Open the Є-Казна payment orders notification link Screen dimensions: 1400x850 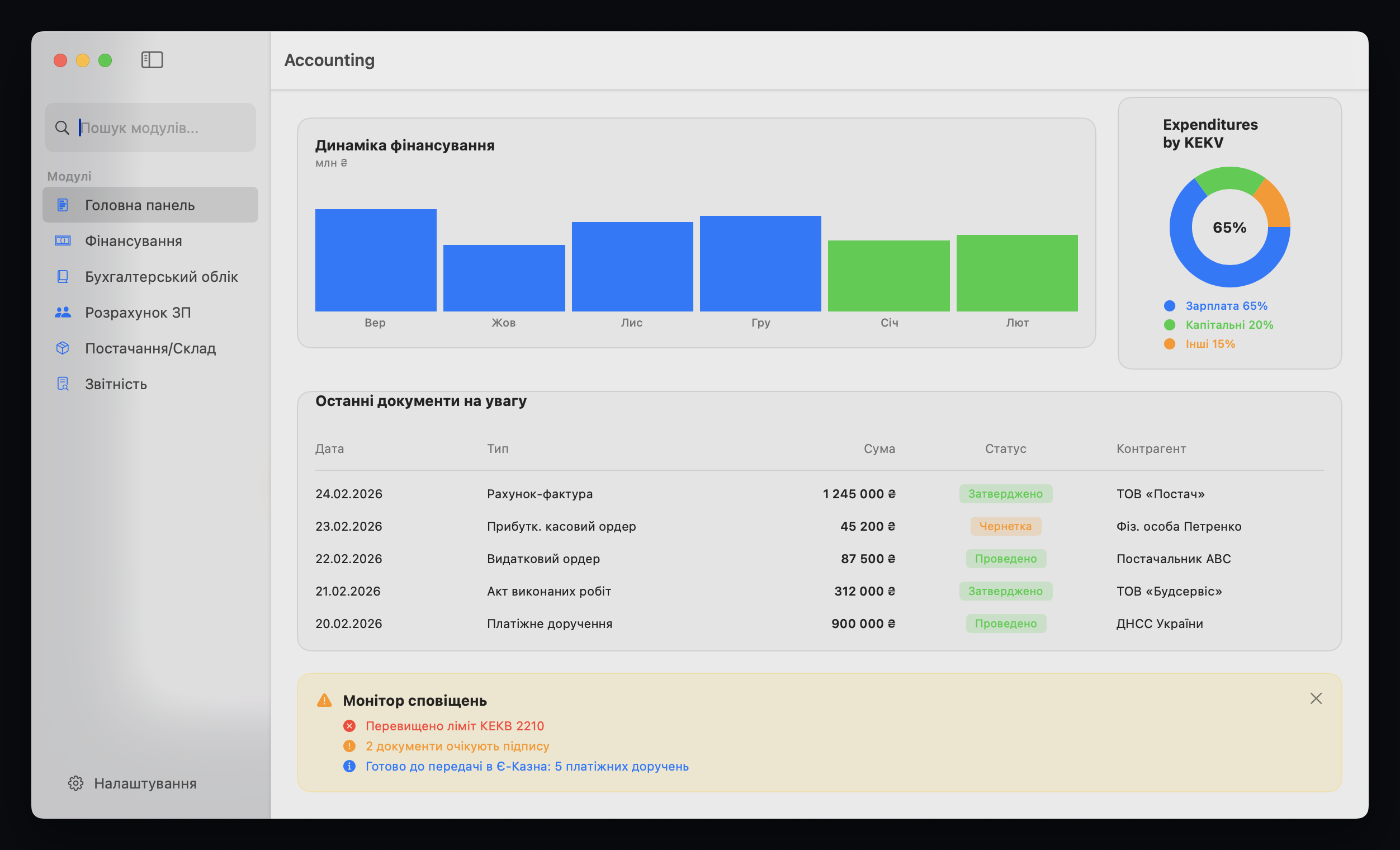(x=527, y=766)
